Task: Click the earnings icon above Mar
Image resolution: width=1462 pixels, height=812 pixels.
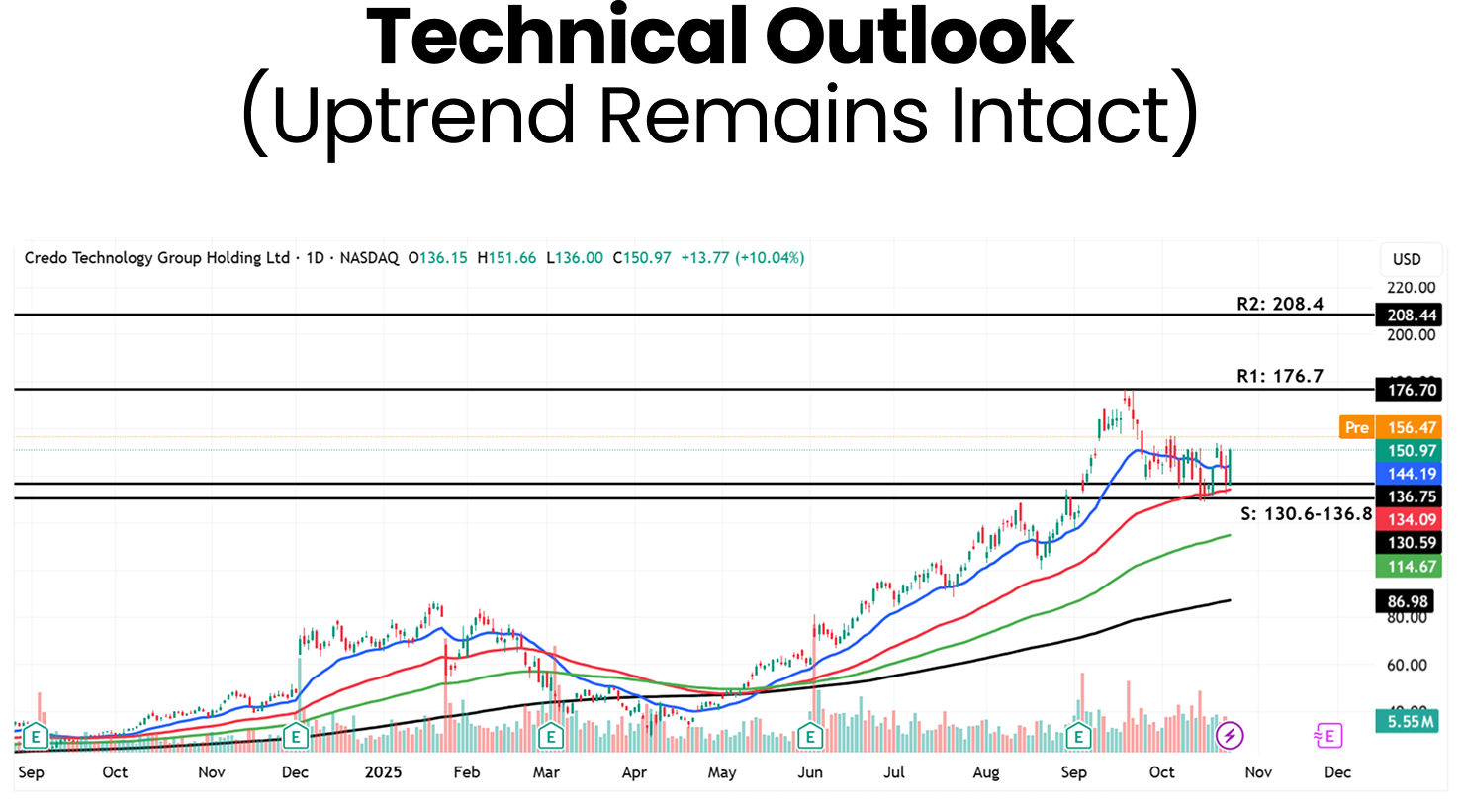Action: [x=550, y=736]
